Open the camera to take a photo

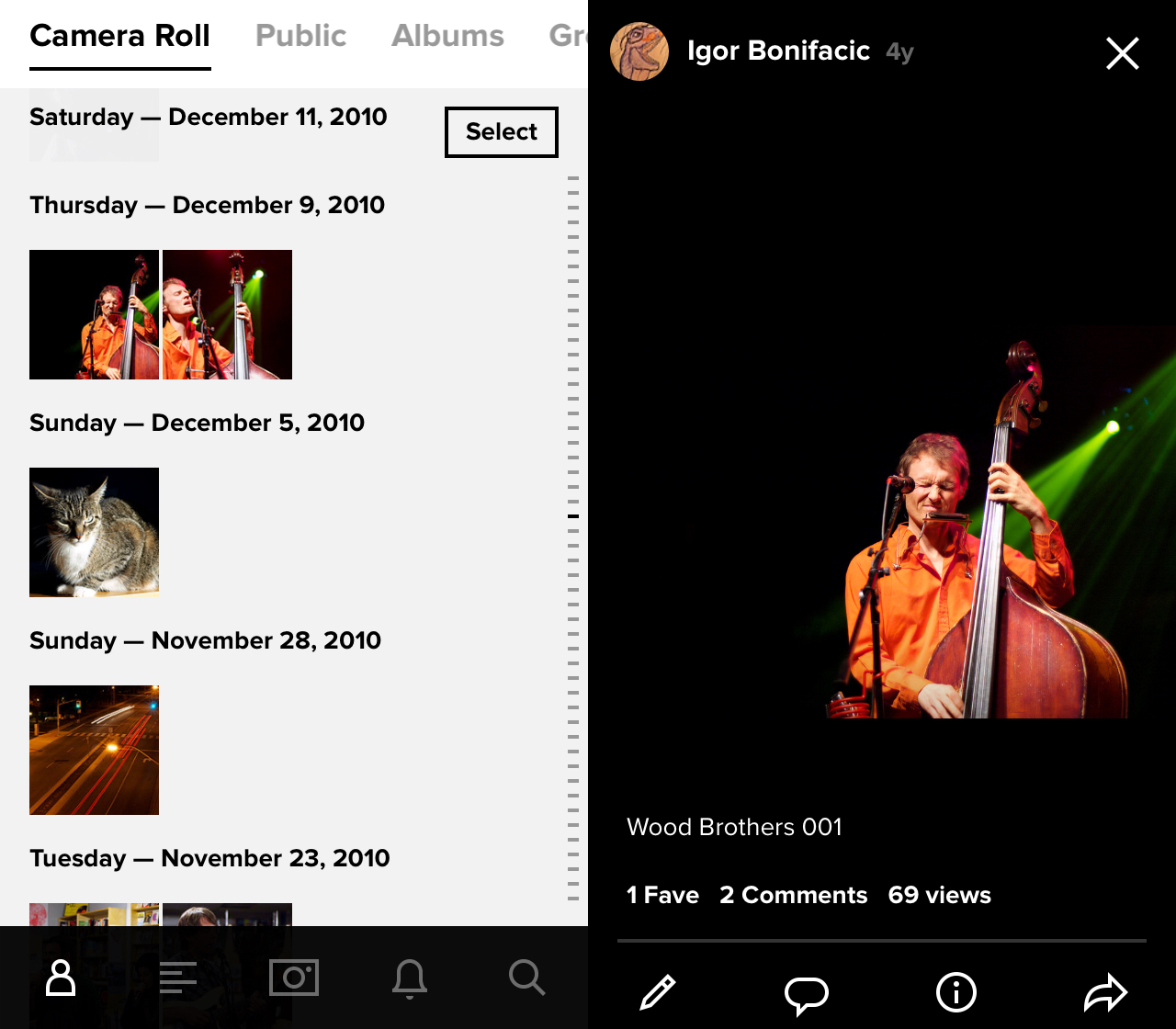[293, 978]
